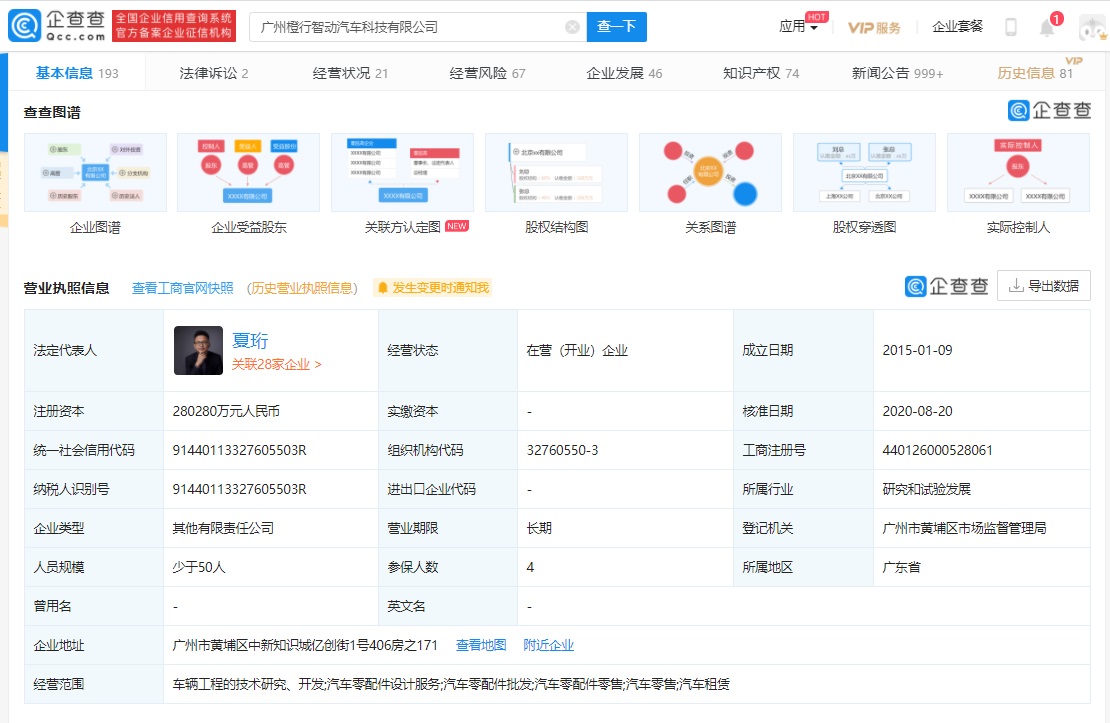Viewport: 1110px width, 723px height.
Task: Click the company address text
Action: (305, 645)
